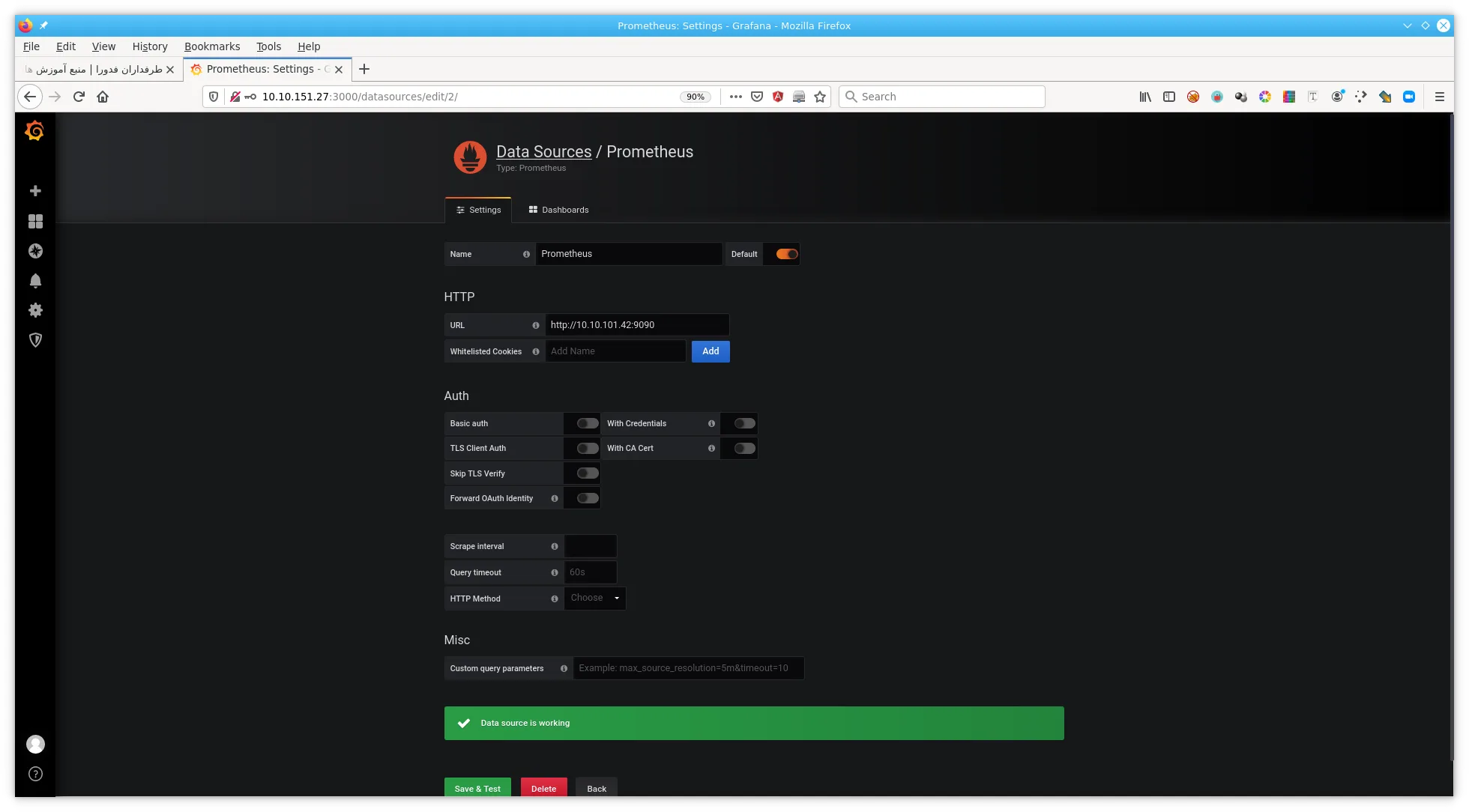Open Firefox Help menu
This screenshot has height=812, width=1469.
pos(309,46)
